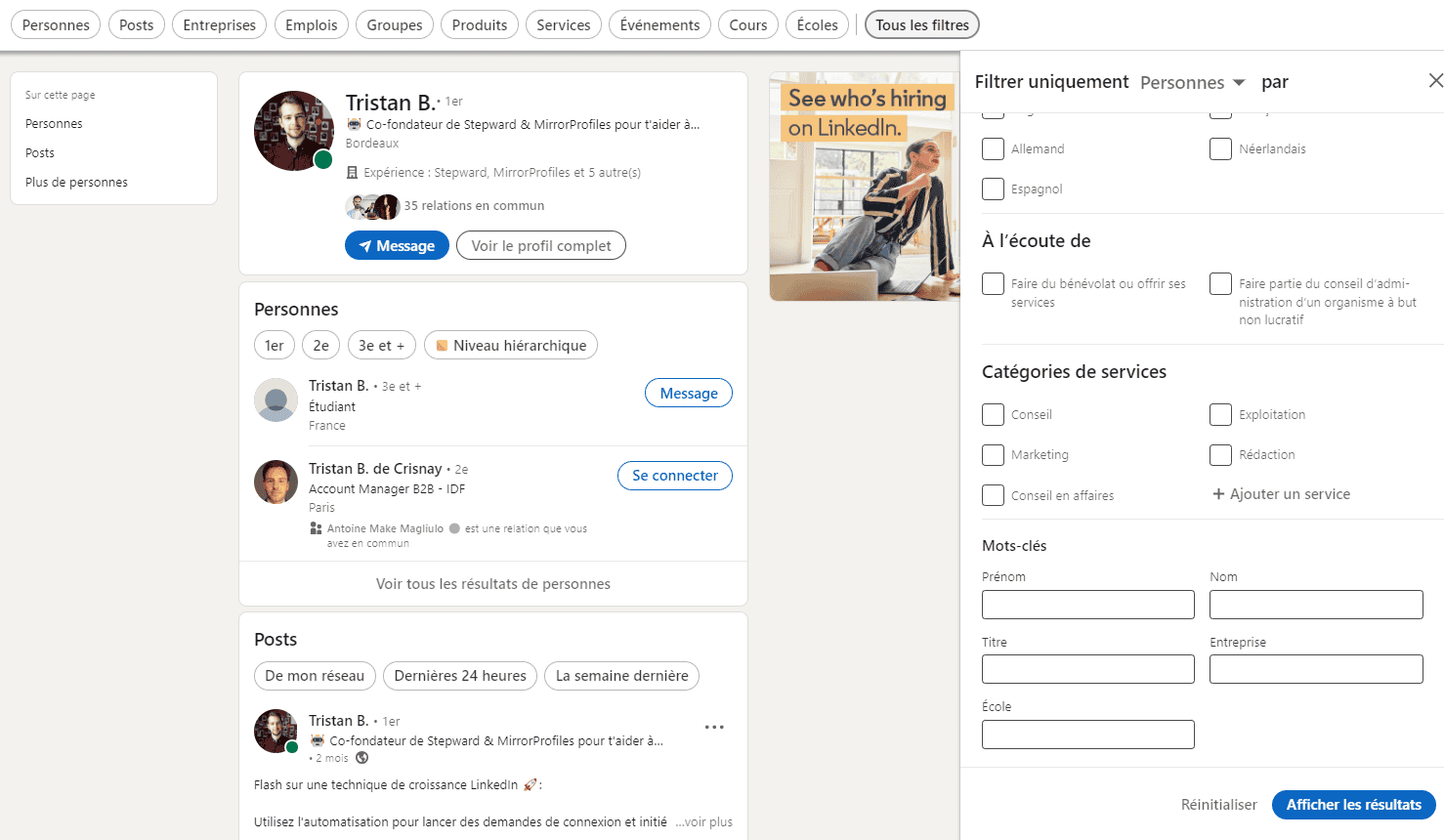The image size is (1444, 840).
Task: Tick the nonprofit board (conseil d'administration) checkbox
Action: [x=1220, y=283]
